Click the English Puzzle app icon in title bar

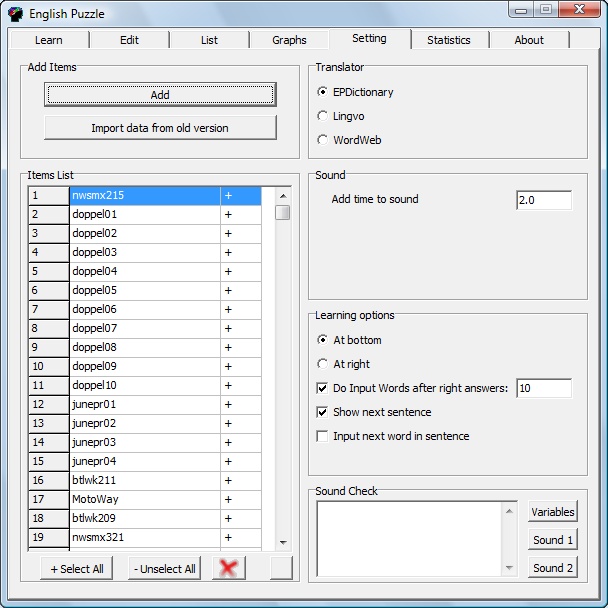pyautogui.click(x=16, y=14)
